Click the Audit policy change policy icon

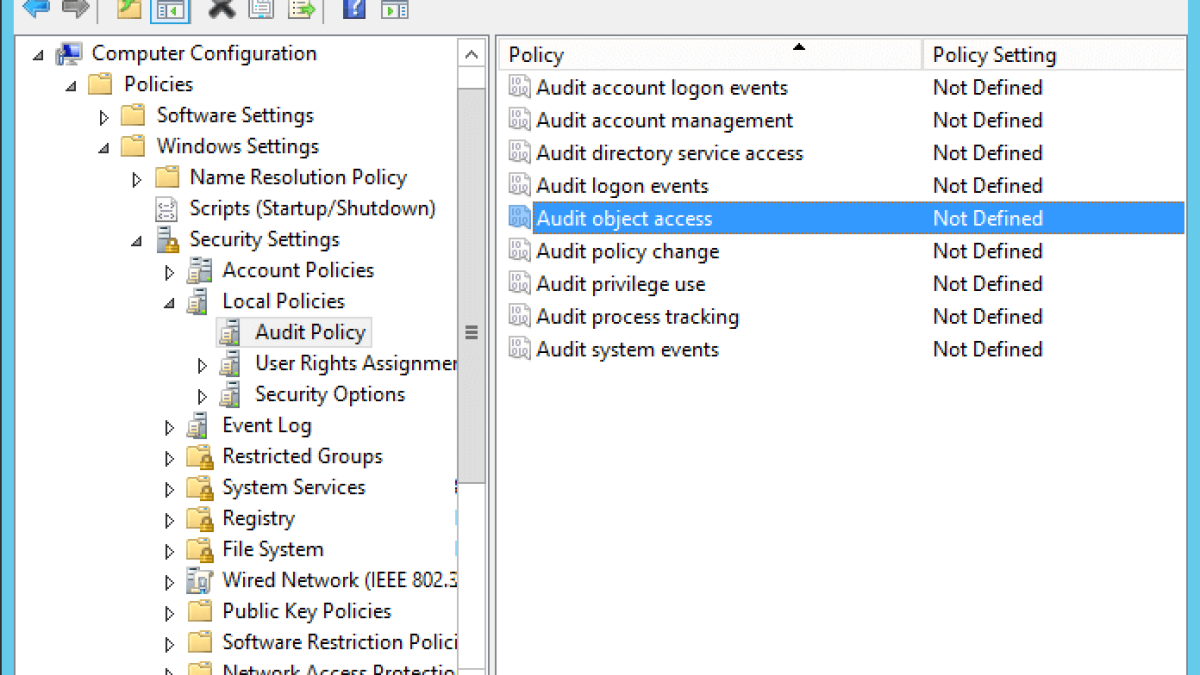(x=519, y=252)
